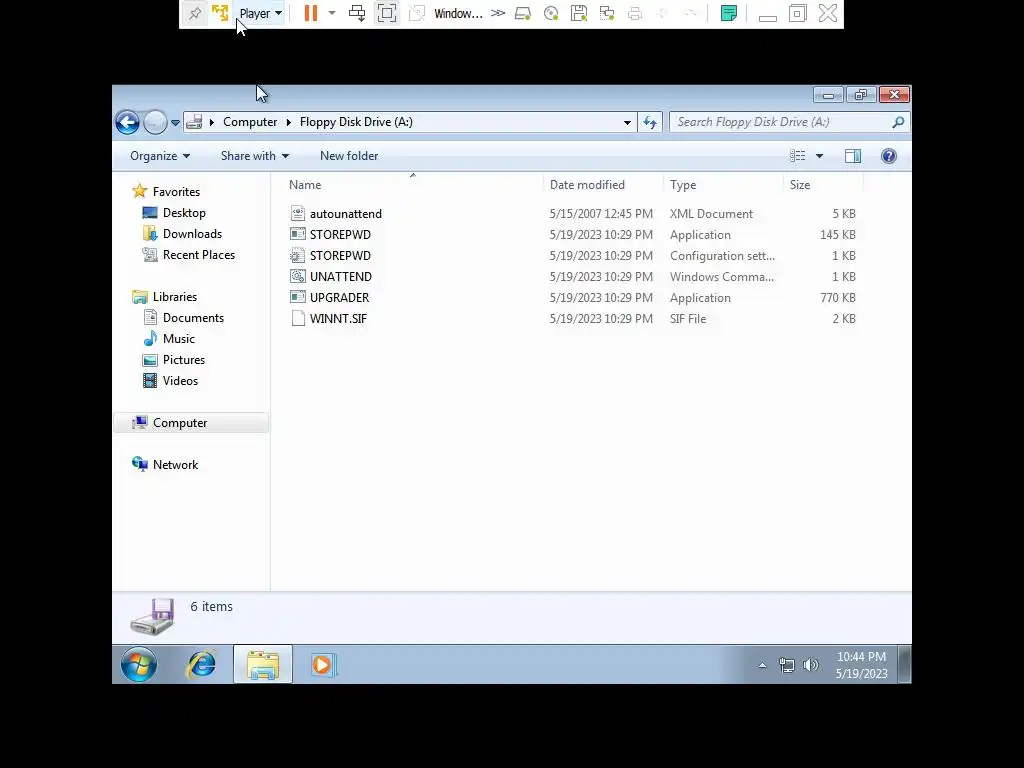
Task: Toggle the preview pane
Action: (853, 156)
